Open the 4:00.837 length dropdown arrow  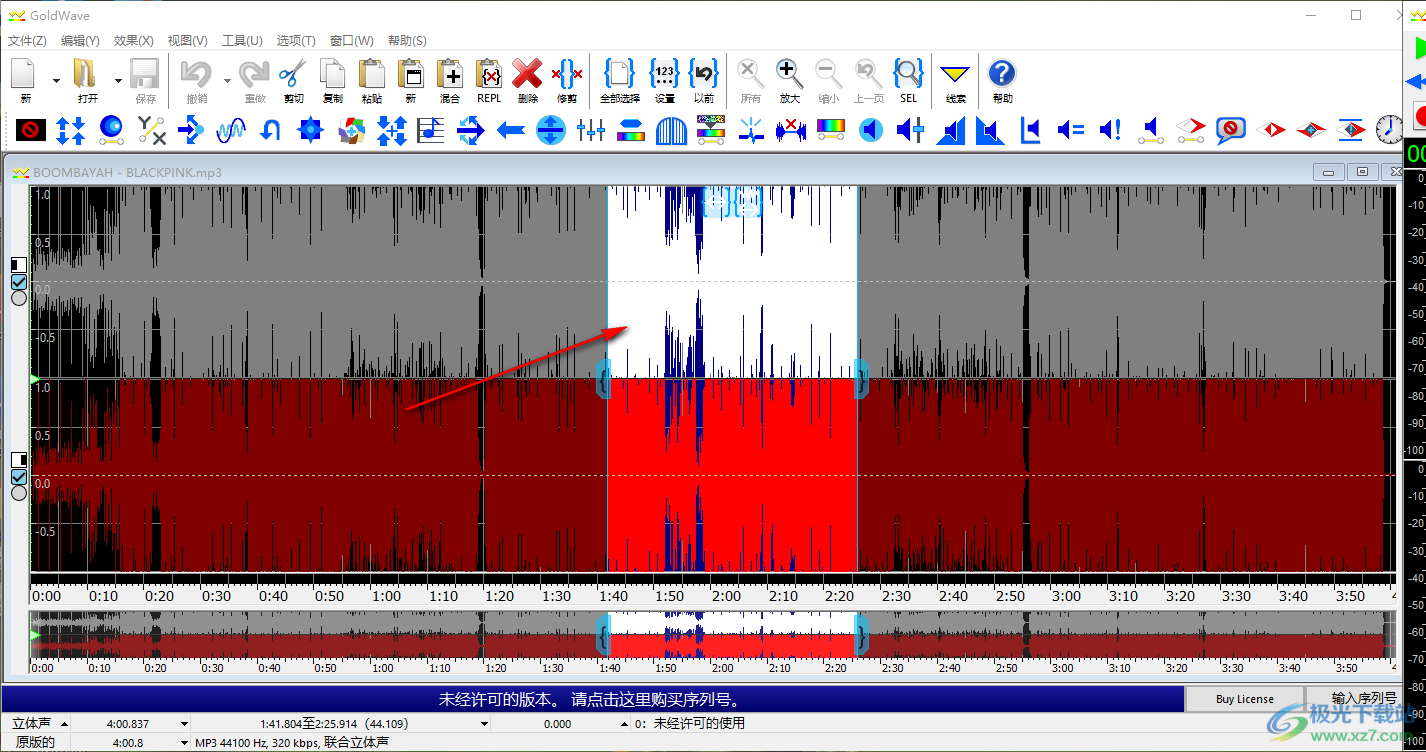(x=184, y=724)
